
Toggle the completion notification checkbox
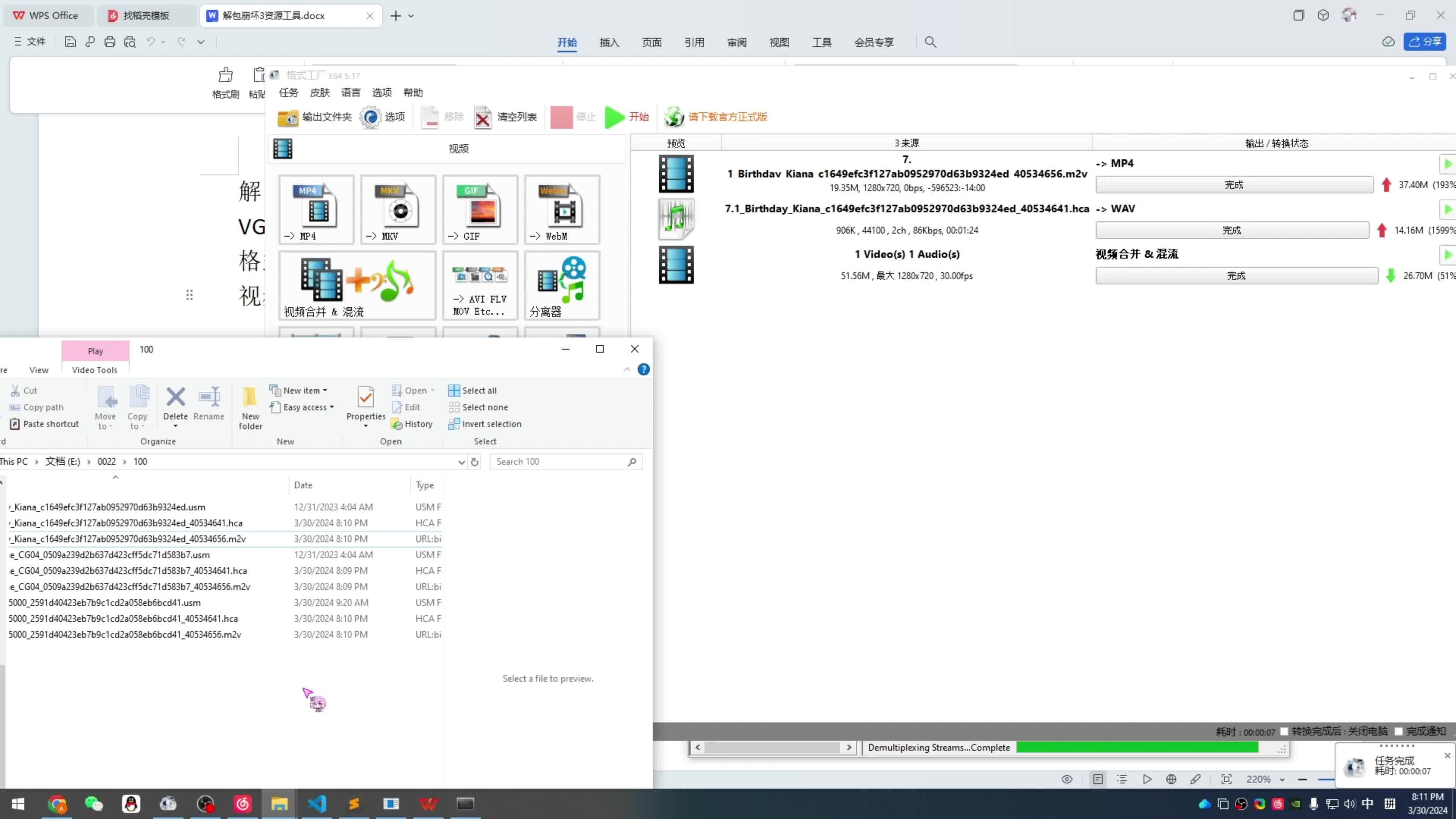pyautogui.click(x=1399, y=731)
